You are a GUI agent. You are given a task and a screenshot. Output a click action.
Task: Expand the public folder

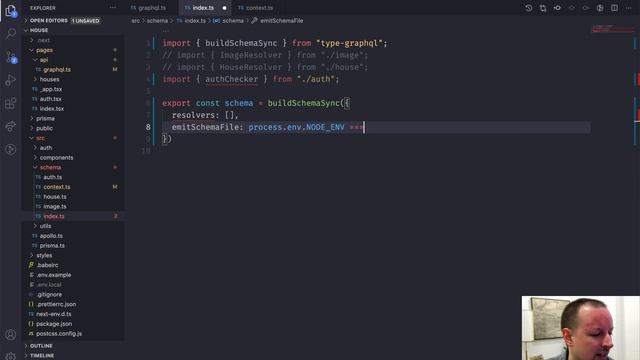coord(44,128)
